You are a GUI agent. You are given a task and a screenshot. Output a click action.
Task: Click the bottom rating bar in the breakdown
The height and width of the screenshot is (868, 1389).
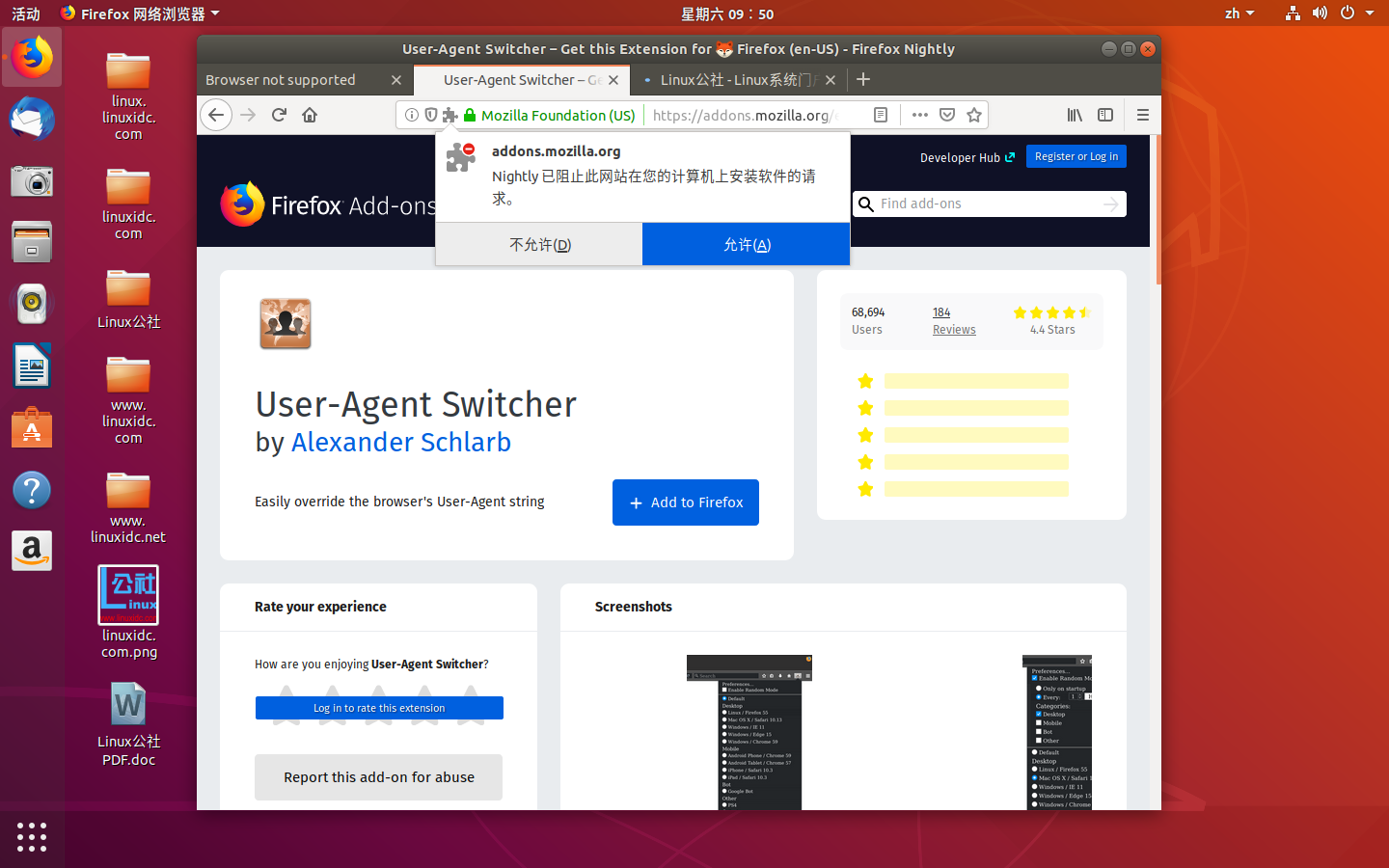click(976, 489)
